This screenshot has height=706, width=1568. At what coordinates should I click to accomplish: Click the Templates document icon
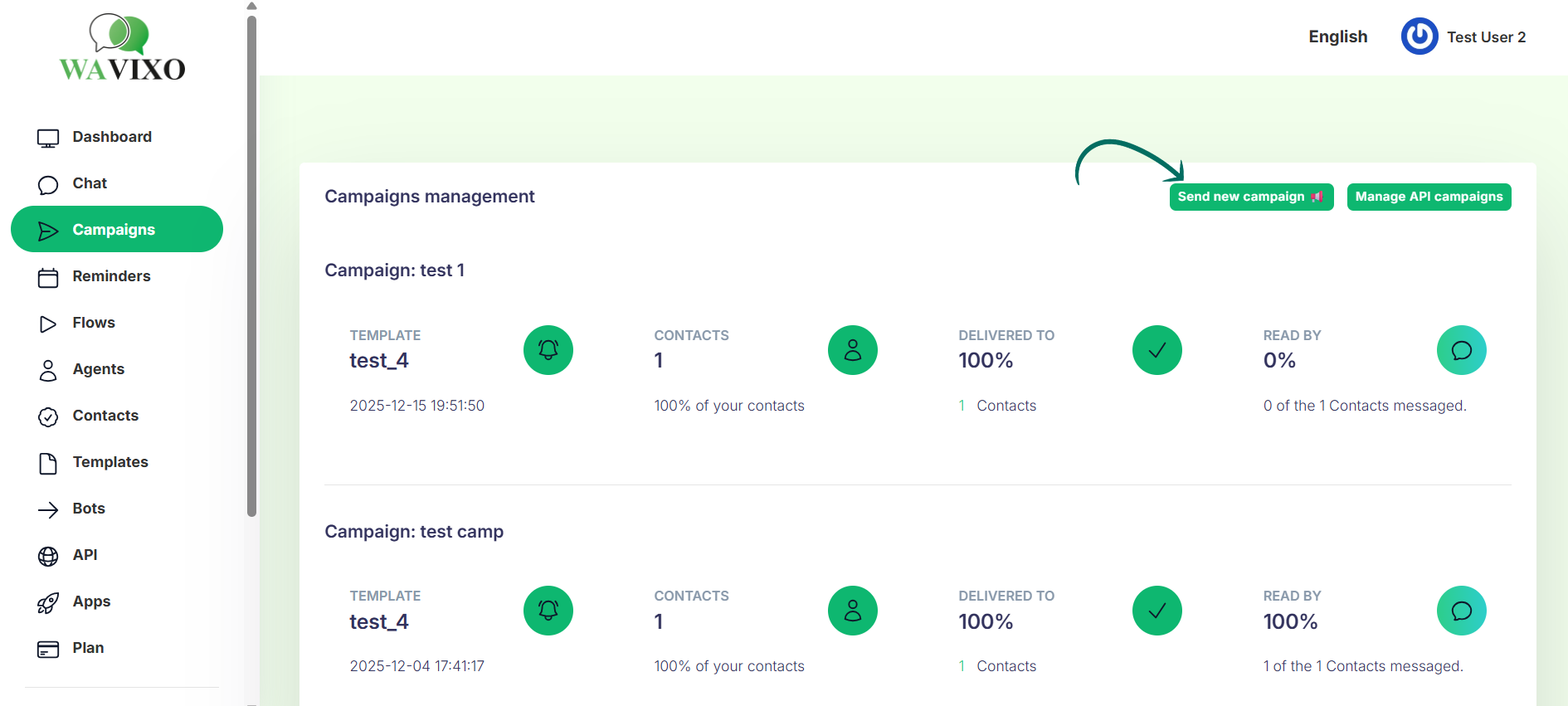pos(48,463)
